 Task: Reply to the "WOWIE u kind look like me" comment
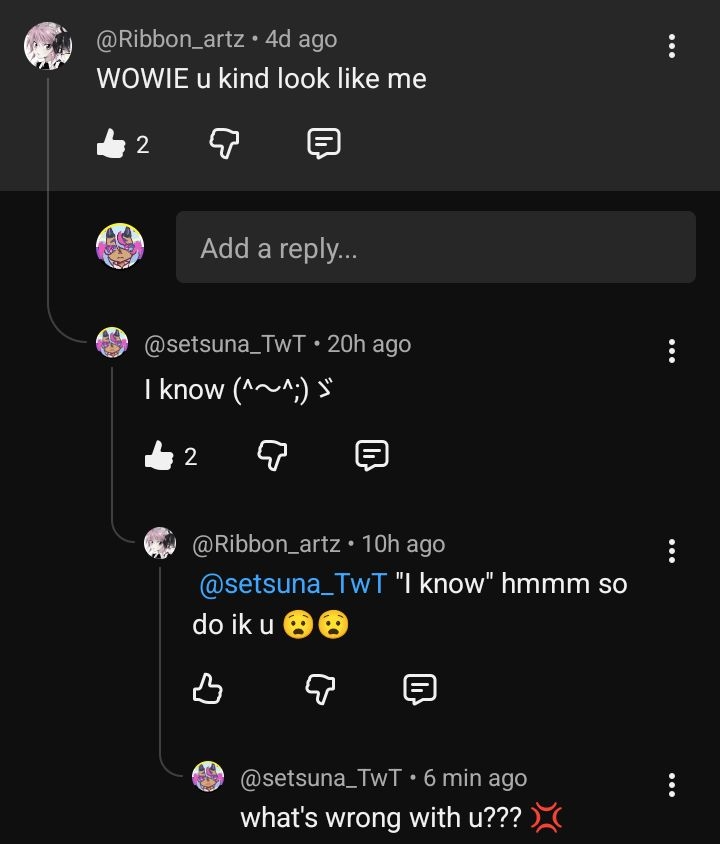tap(323, 145)
